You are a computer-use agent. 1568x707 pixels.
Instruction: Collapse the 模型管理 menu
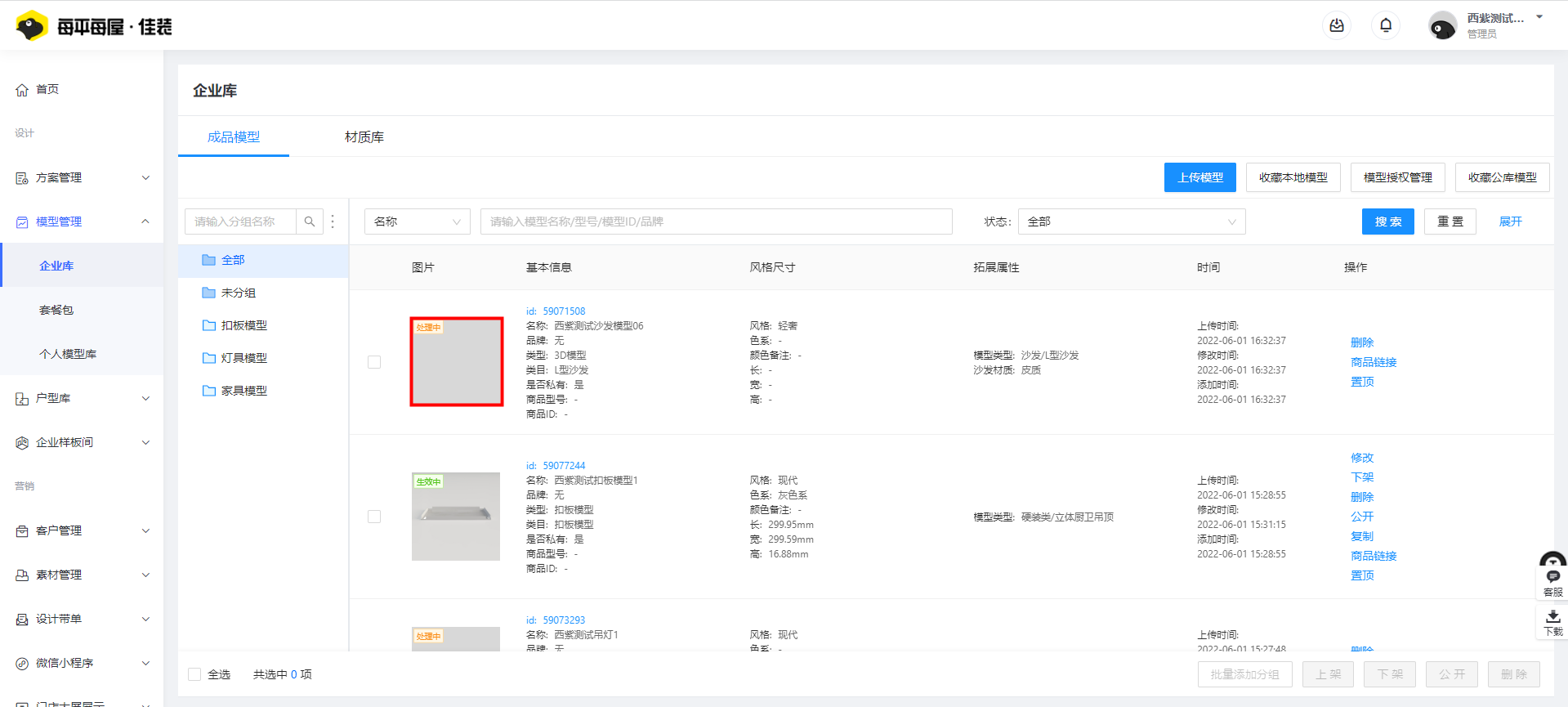[82, 221]
